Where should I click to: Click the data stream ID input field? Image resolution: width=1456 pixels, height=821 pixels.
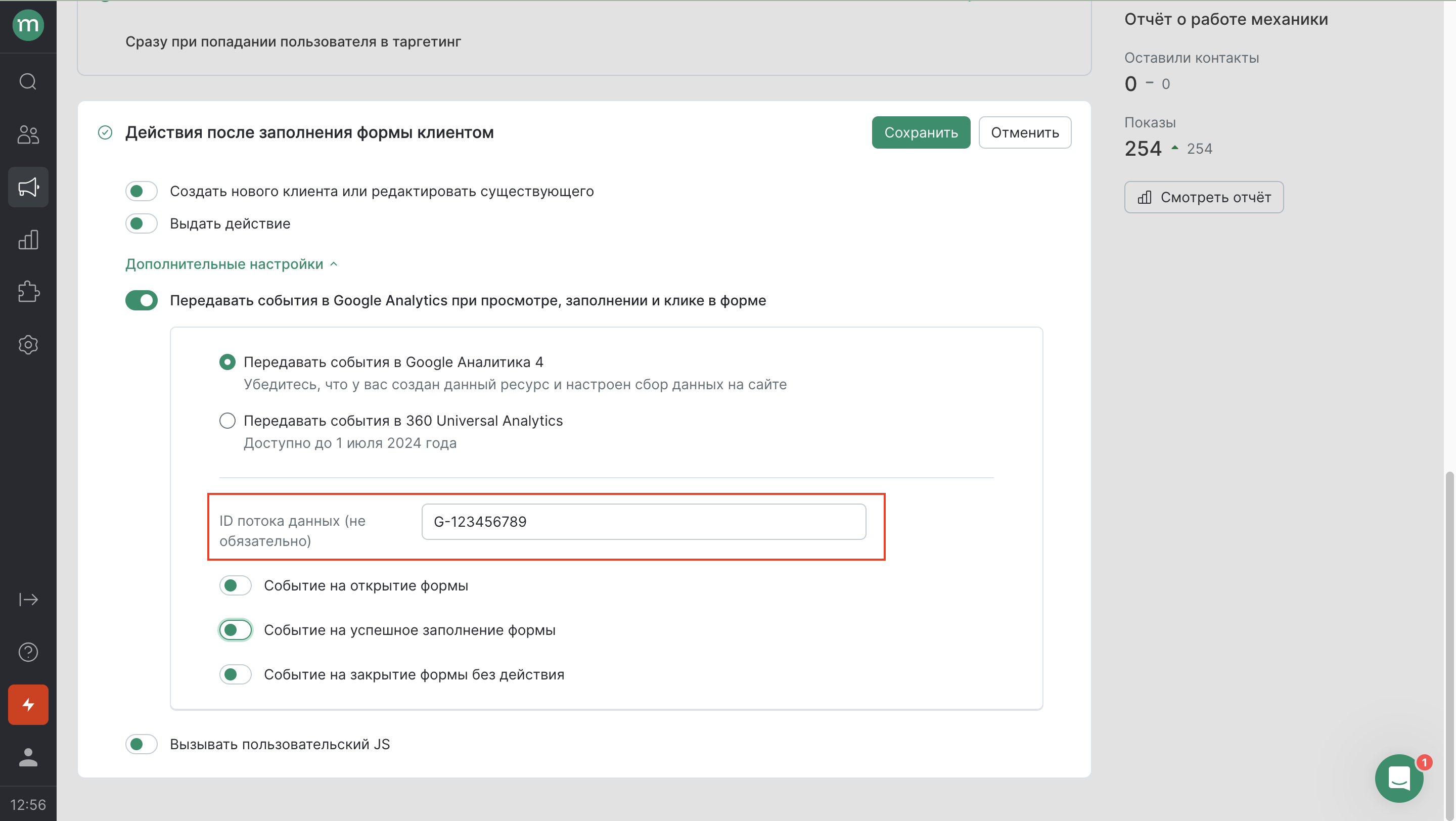pyautogui.click(x=643, y=521)
